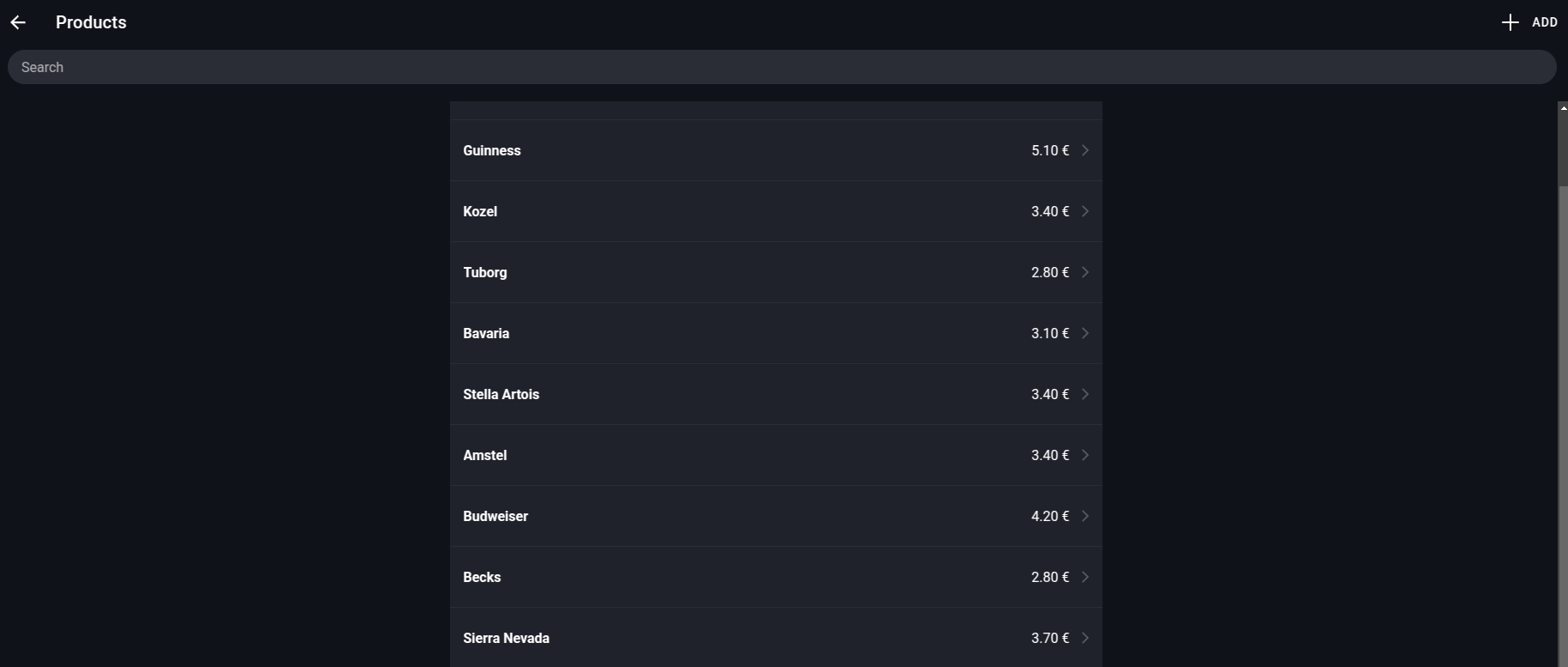Viewport: 1568px width, 667px height.
Task: Open Bavaria row chevron arrow
Action: 1085,333
